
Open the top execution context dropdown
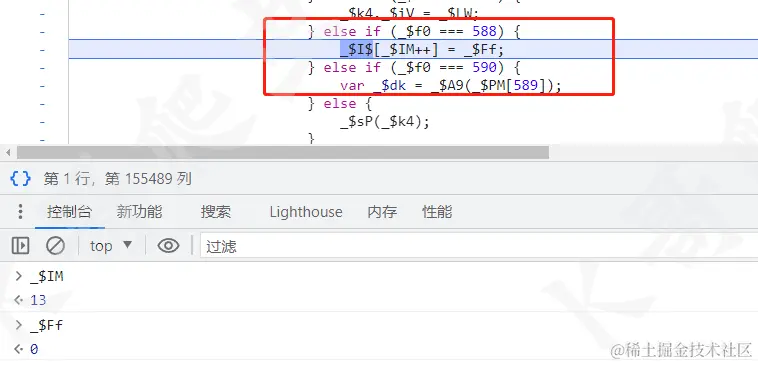coord(111,246)
